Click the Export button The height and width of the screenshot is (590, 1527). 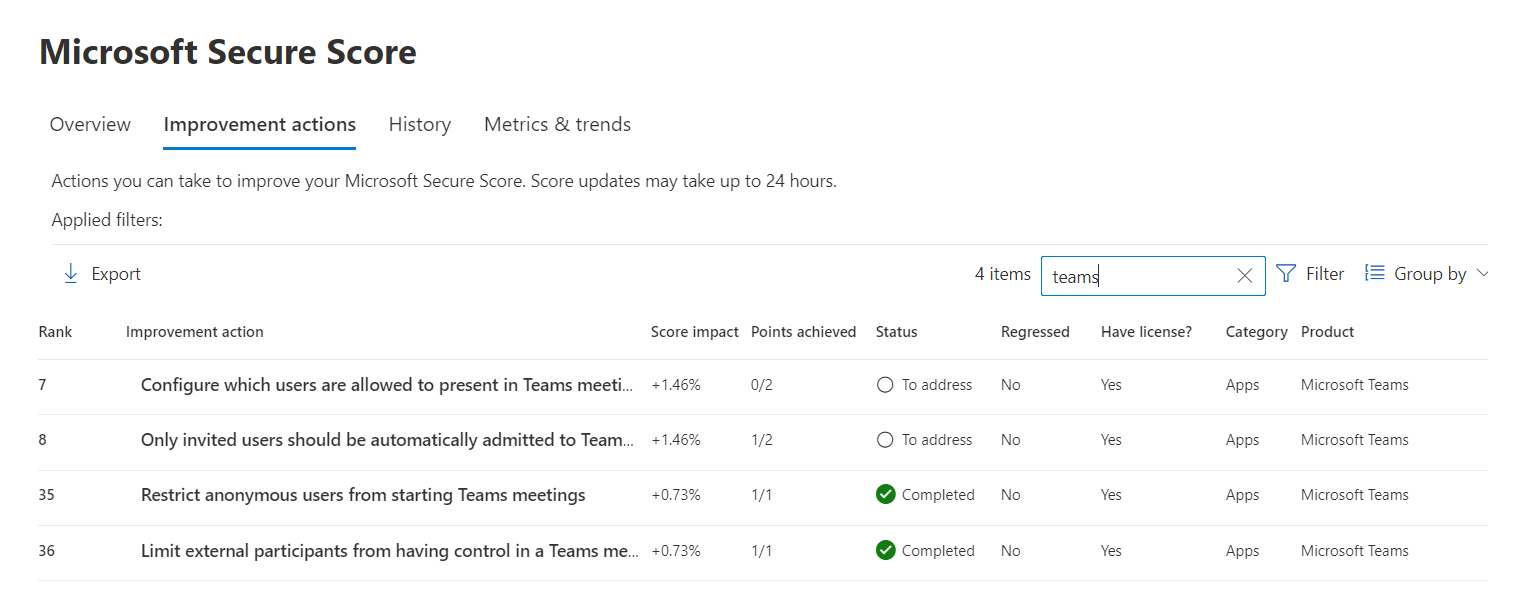100,273
